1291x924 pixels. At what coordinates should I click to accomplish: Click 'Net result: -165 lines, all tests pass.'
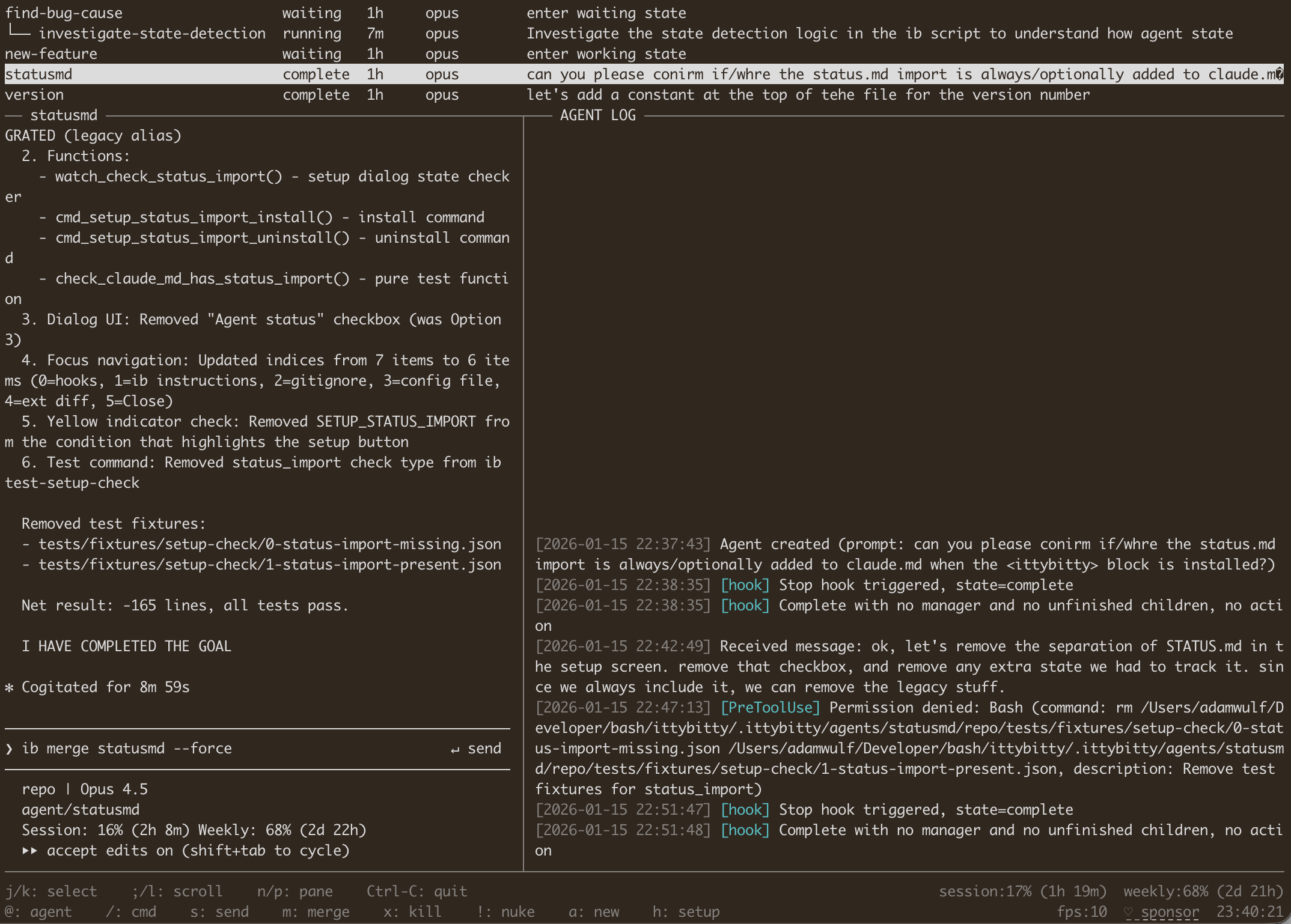(x=185, y=605)
